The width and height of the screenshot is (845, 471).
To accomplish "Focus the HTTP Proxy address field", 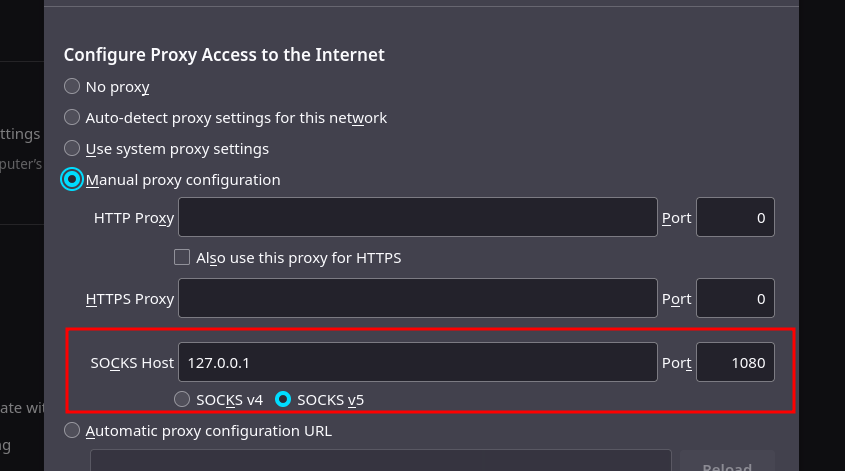I will 418,217.
